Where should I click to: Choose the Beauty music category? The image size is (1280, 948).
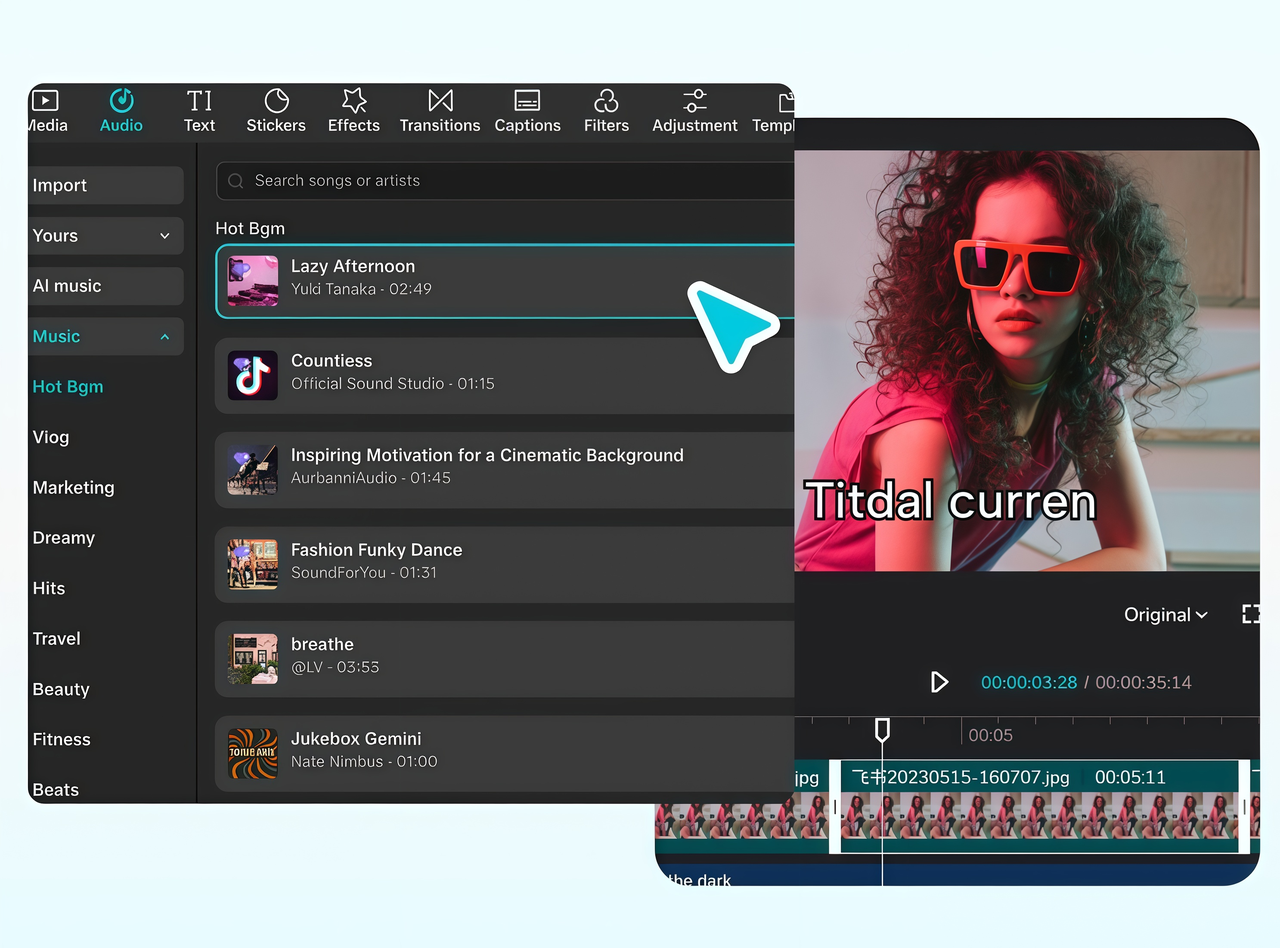(x=61, y=689)
